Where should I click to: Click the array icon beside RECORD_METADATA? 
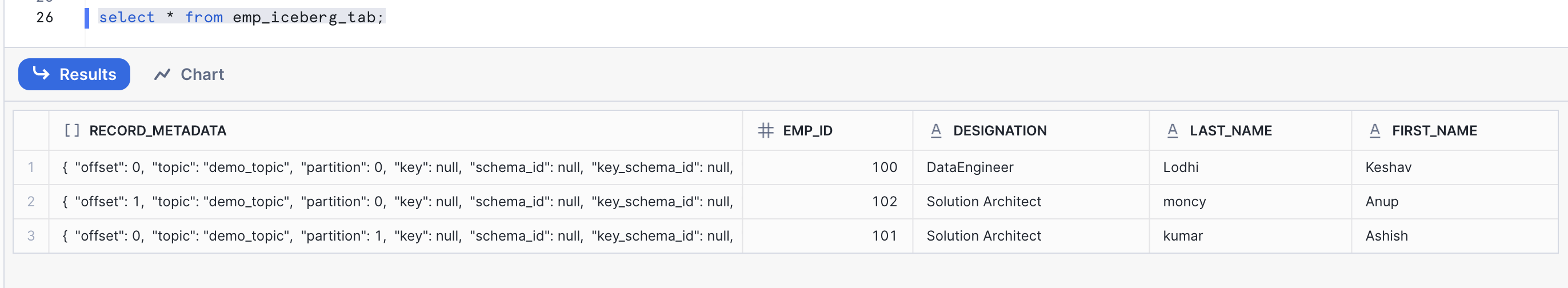coord(72,130)
